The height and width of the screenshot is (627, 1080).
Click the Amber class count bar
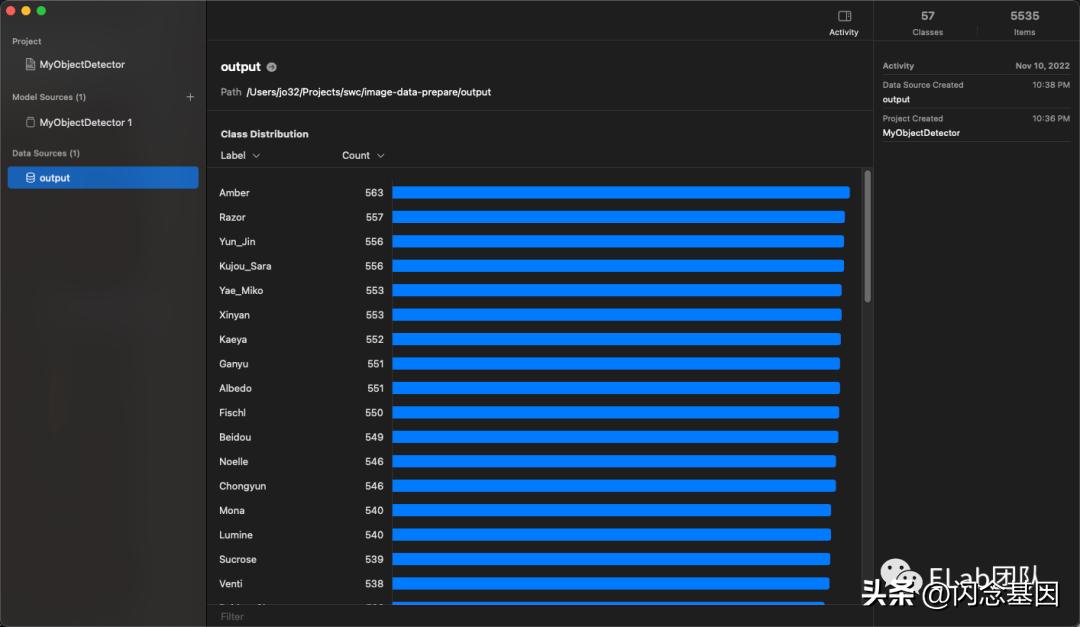(x=620, y=193)
